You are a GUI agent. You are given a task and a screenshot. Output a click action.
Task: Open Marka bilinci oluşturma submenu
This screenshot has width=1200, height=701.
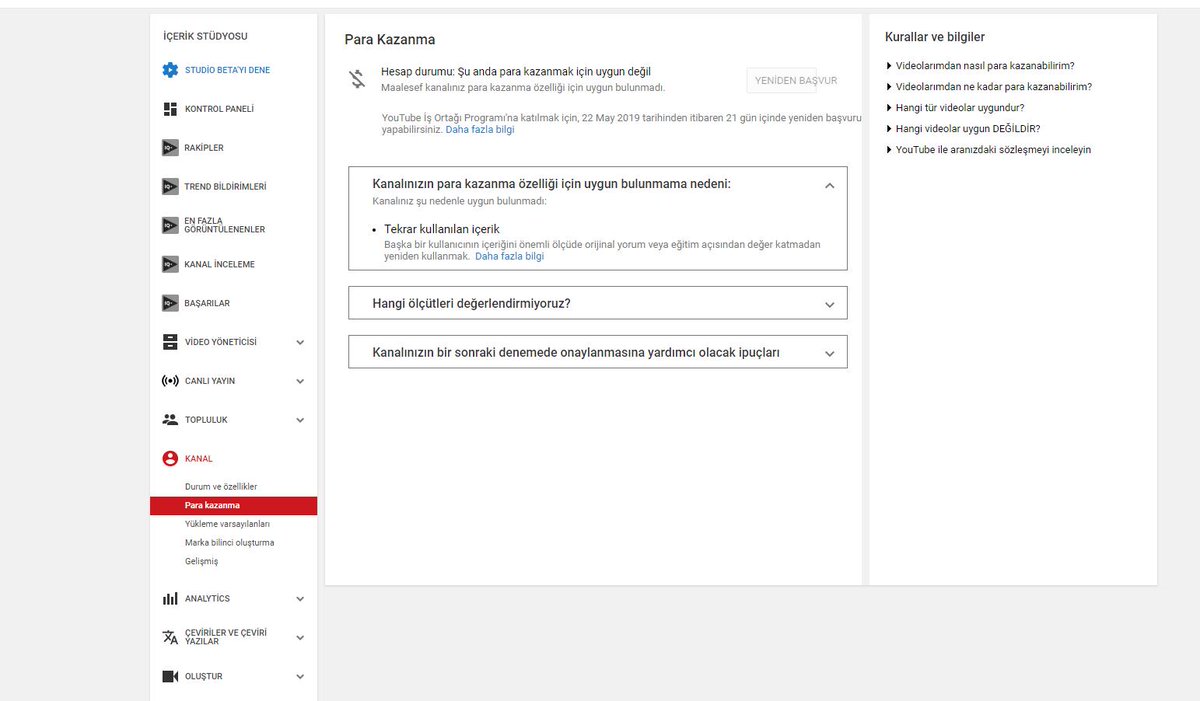[229, 543]
